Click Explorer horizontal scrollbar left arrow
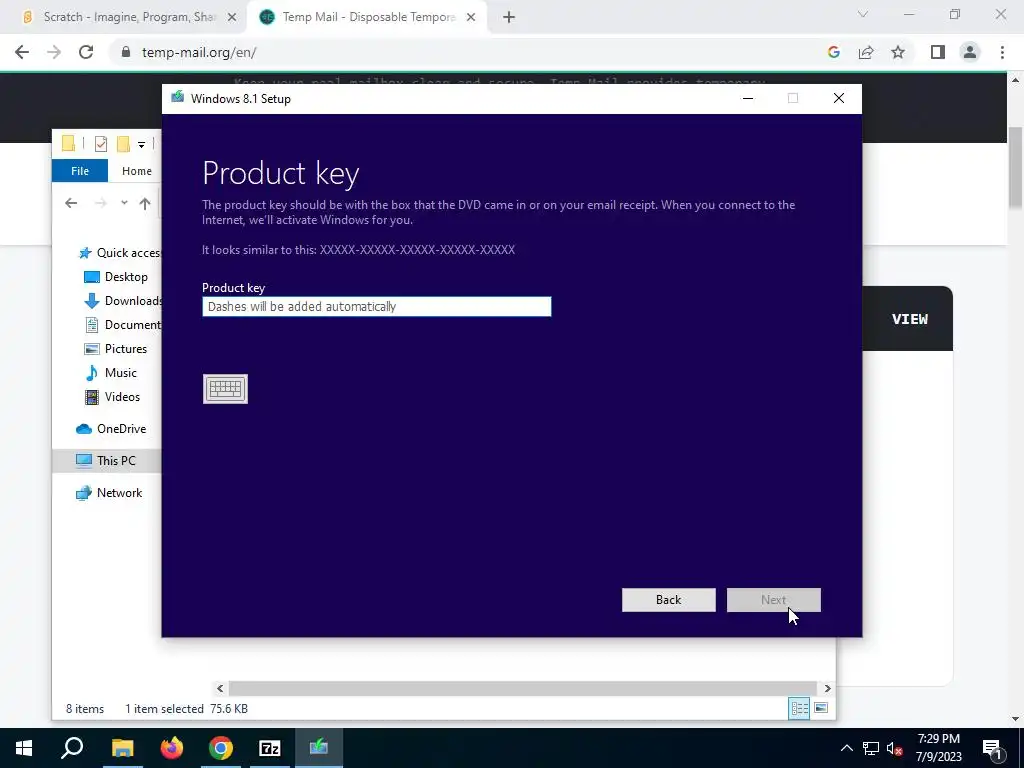Screen dimensions: 1024x768 coord(220,688)
